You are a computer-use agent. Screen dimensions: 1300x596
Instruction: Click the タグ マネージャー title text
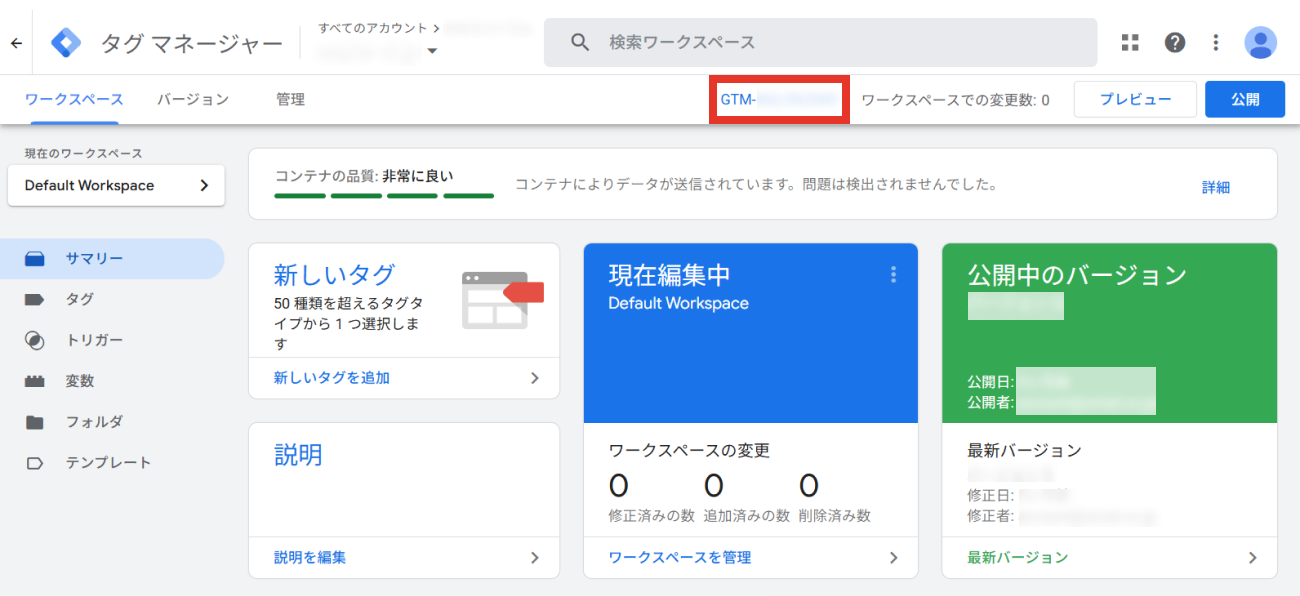tap(192, 43)
